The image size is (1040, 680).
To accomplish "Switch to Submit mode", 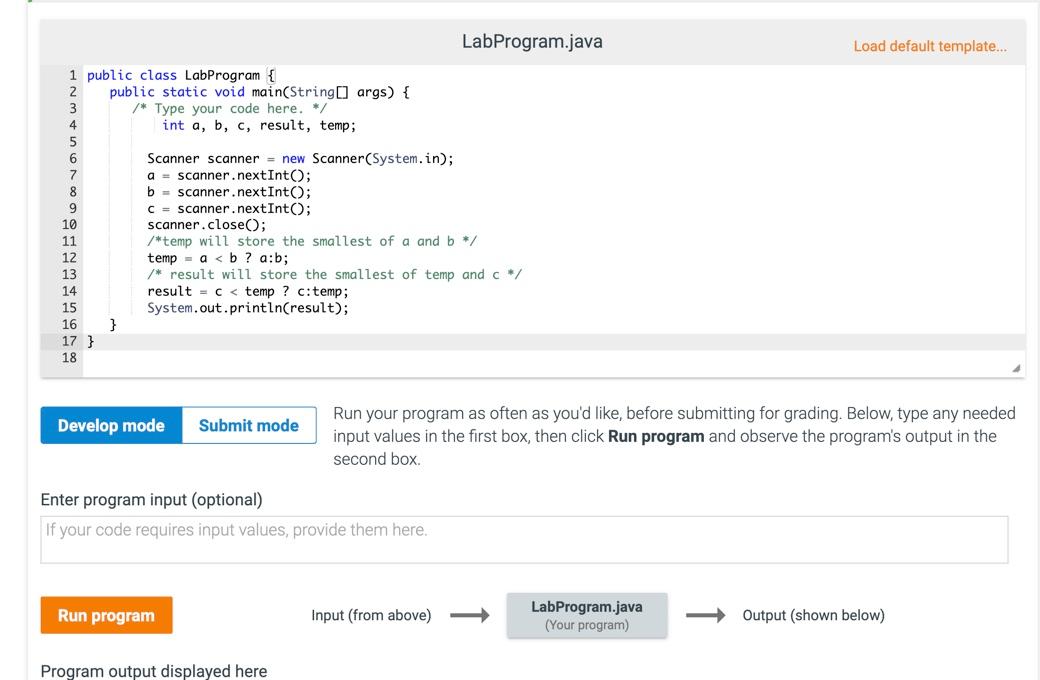I will tap(249, 425).
